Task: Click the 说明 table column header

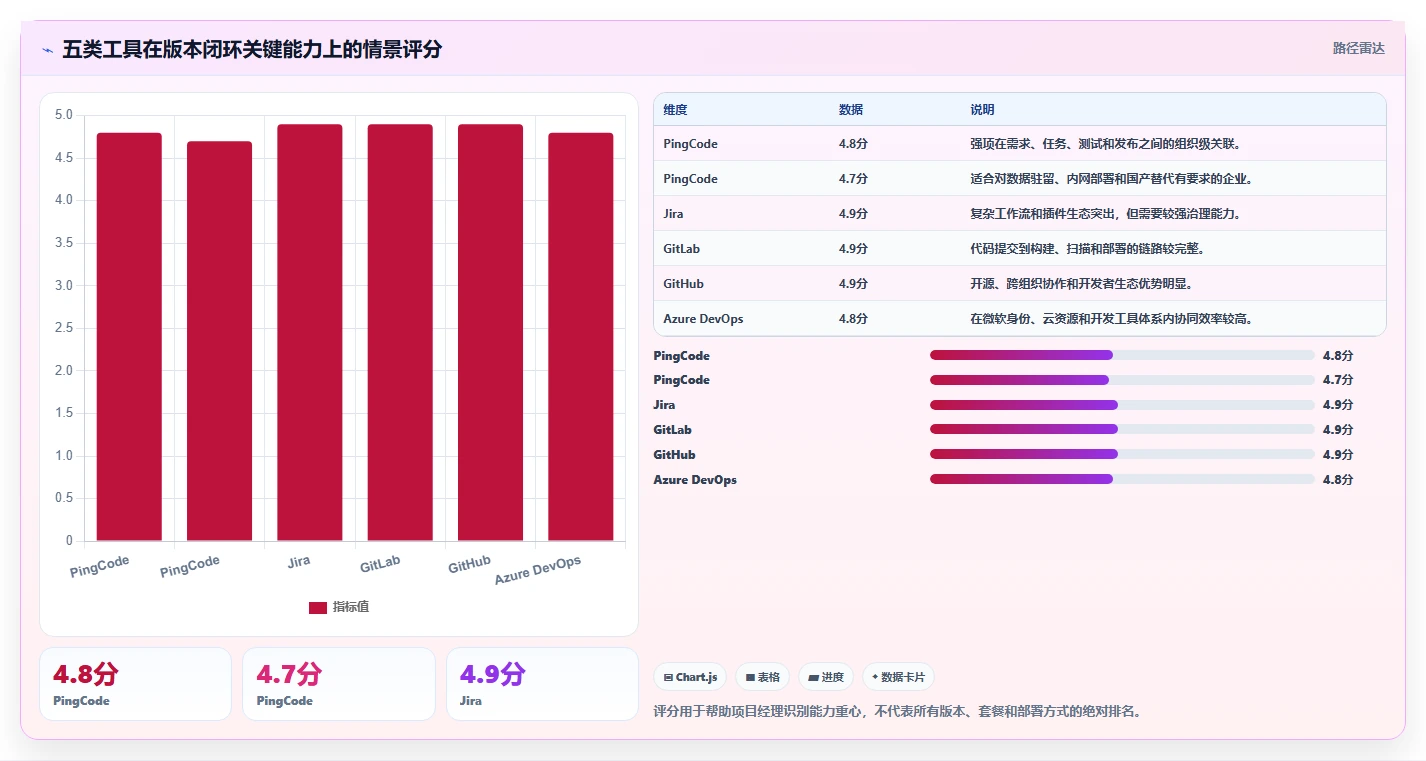Action: [x=982, y=110]
